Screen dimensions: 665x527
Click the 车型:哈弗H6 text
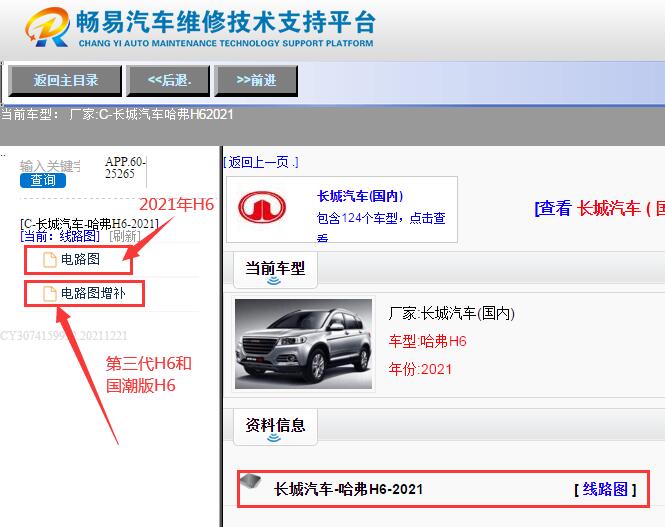coord(428,341)
